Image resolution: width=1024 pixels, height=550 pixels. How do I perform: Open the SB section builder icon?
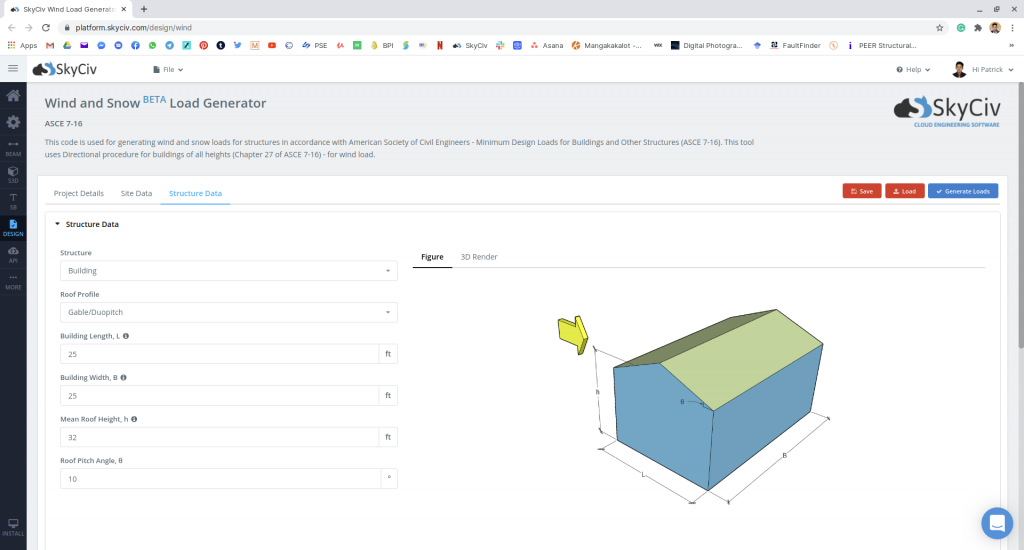pyautogui.click(x=13, y=200)
